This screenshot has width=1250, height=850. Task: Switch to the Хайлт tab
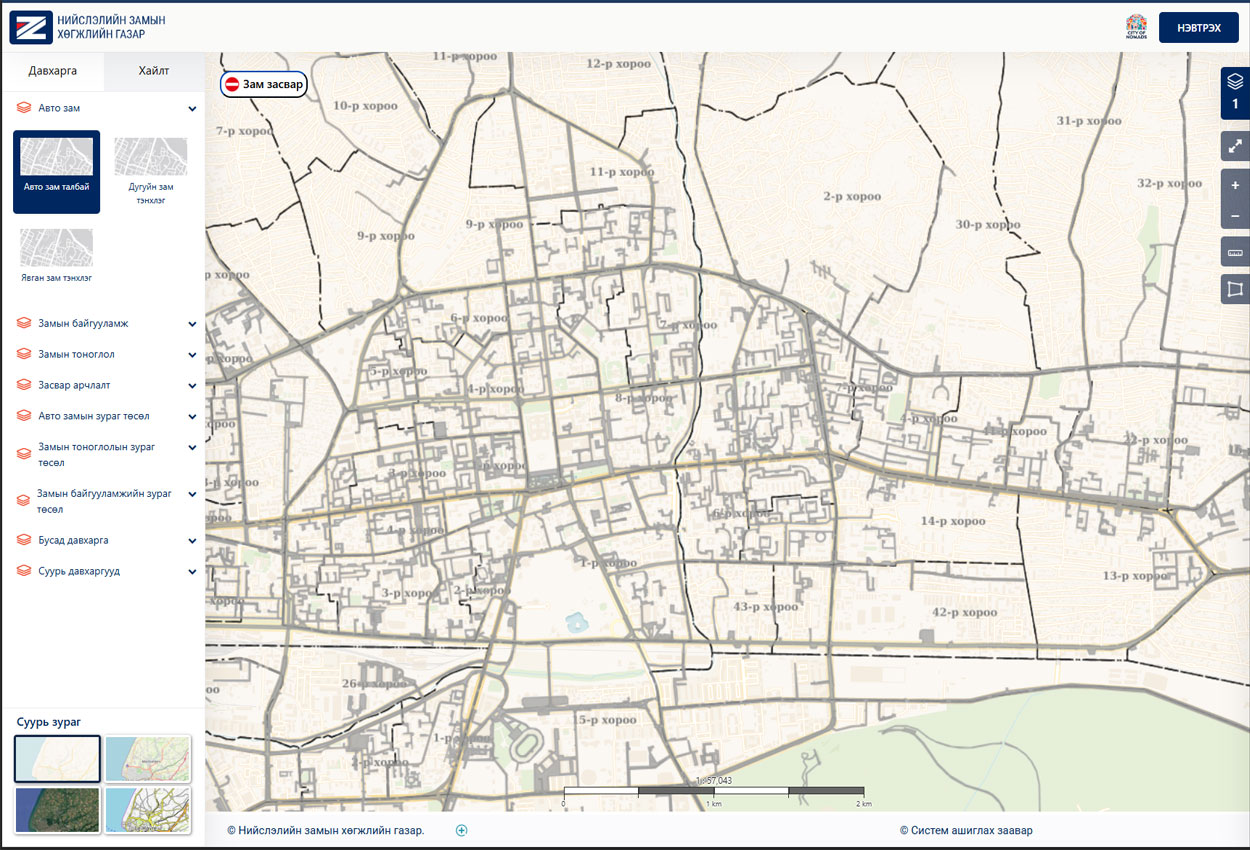click(x=154, y=71)
